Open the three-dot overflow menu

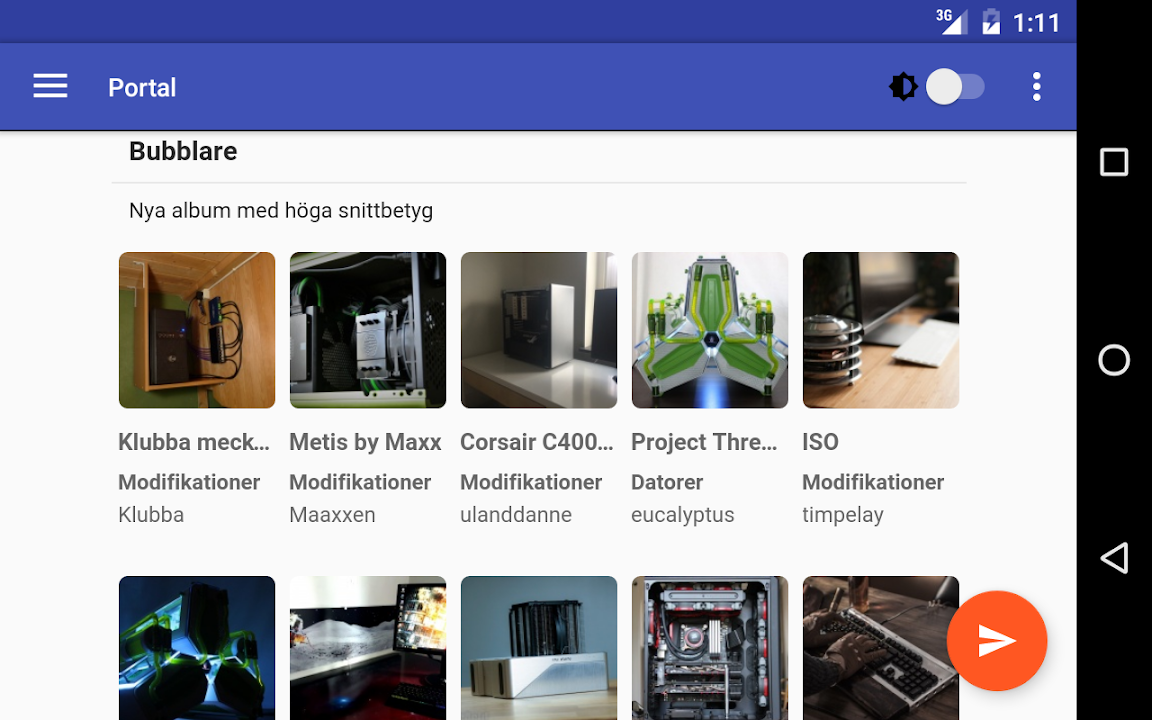pos(1036,87)
